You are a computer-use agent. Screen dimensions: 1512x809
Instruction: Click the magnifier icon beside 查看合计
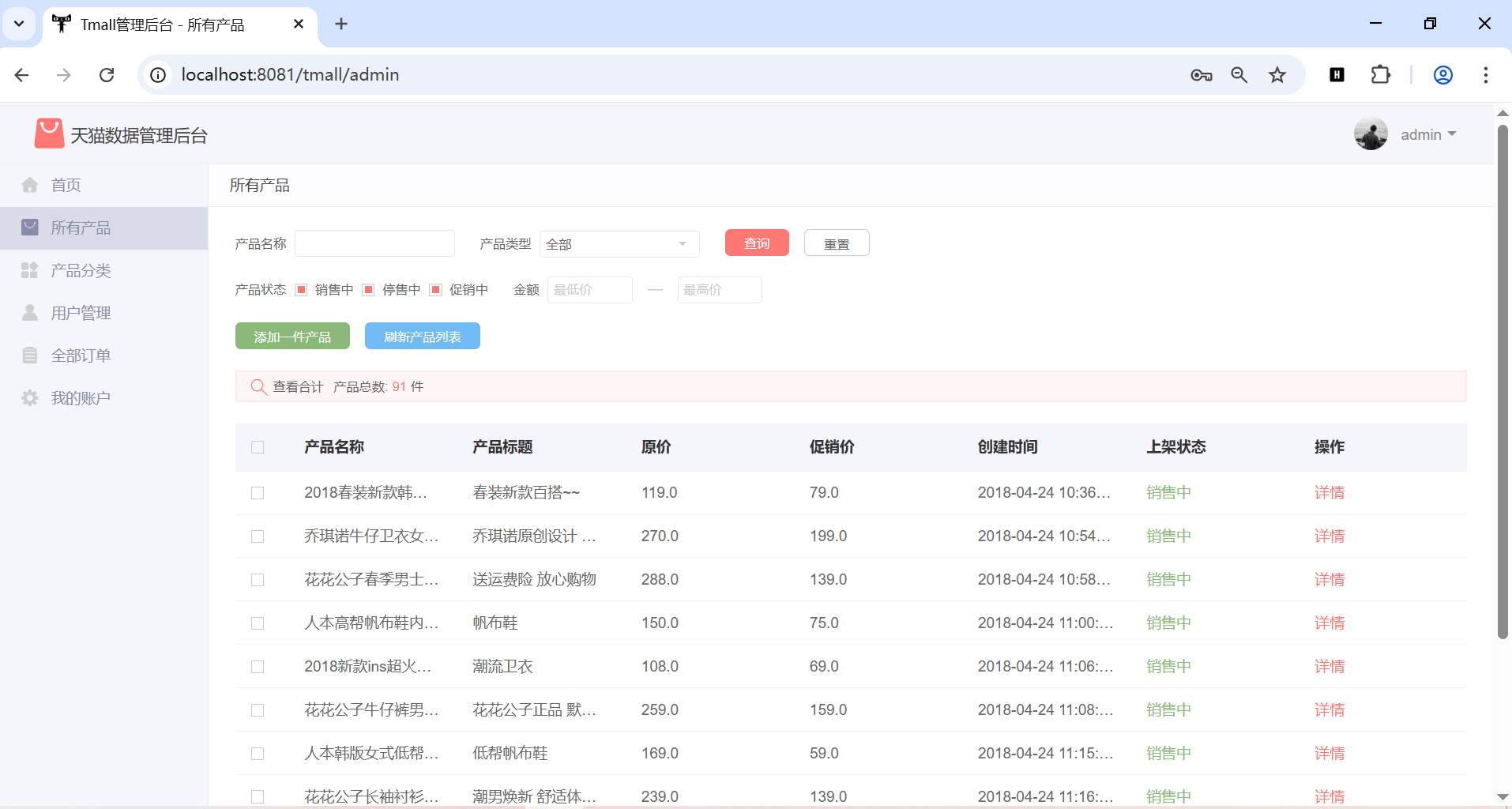click(x=258, y=386)
